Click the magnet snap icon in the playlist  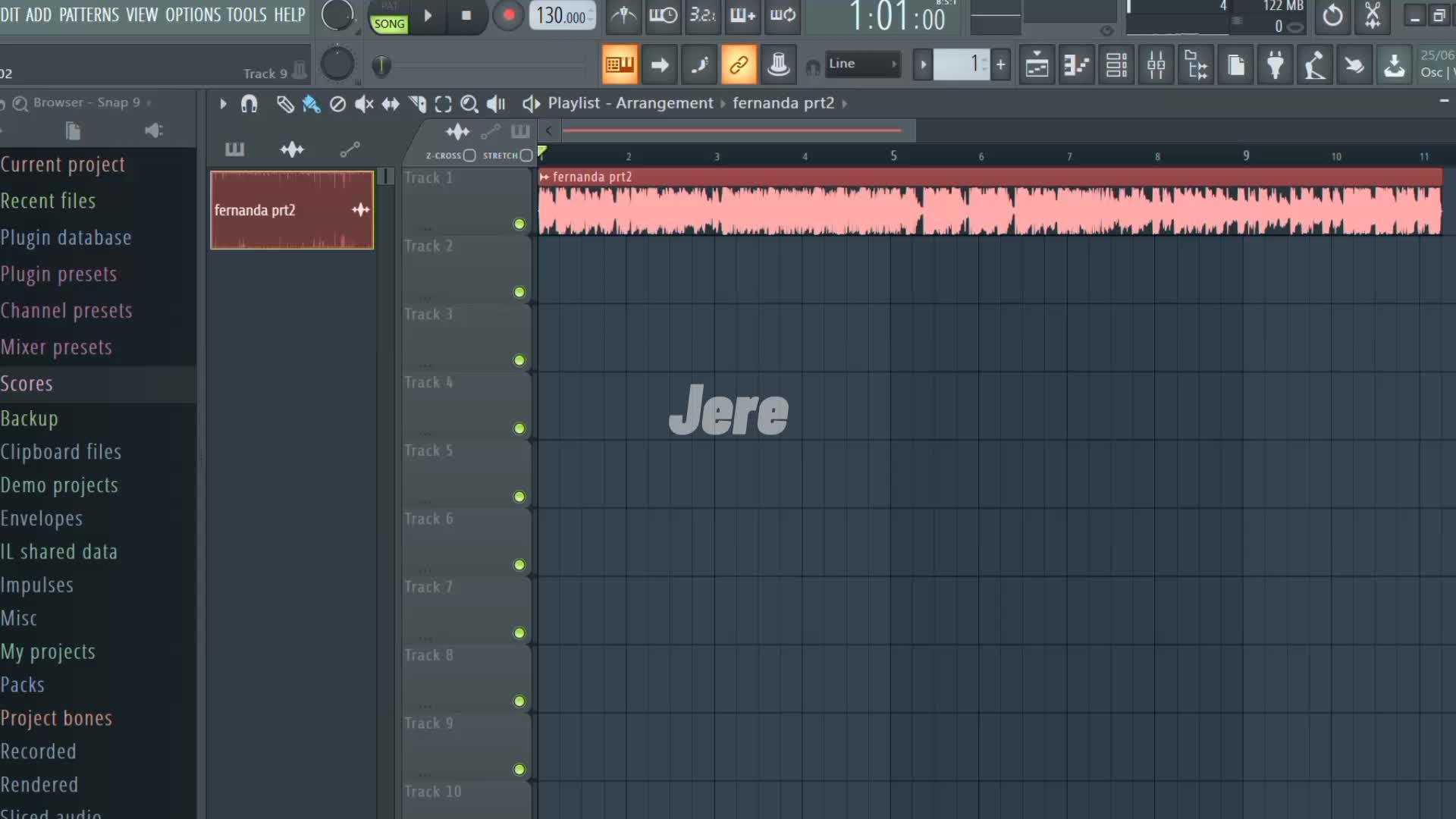249,104
